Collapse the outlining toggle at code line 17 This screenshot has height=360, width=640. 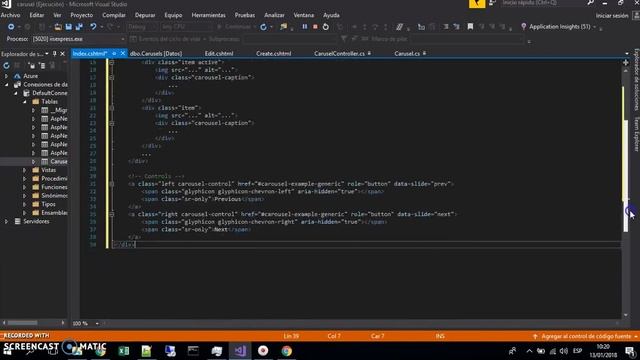point(111,78)
